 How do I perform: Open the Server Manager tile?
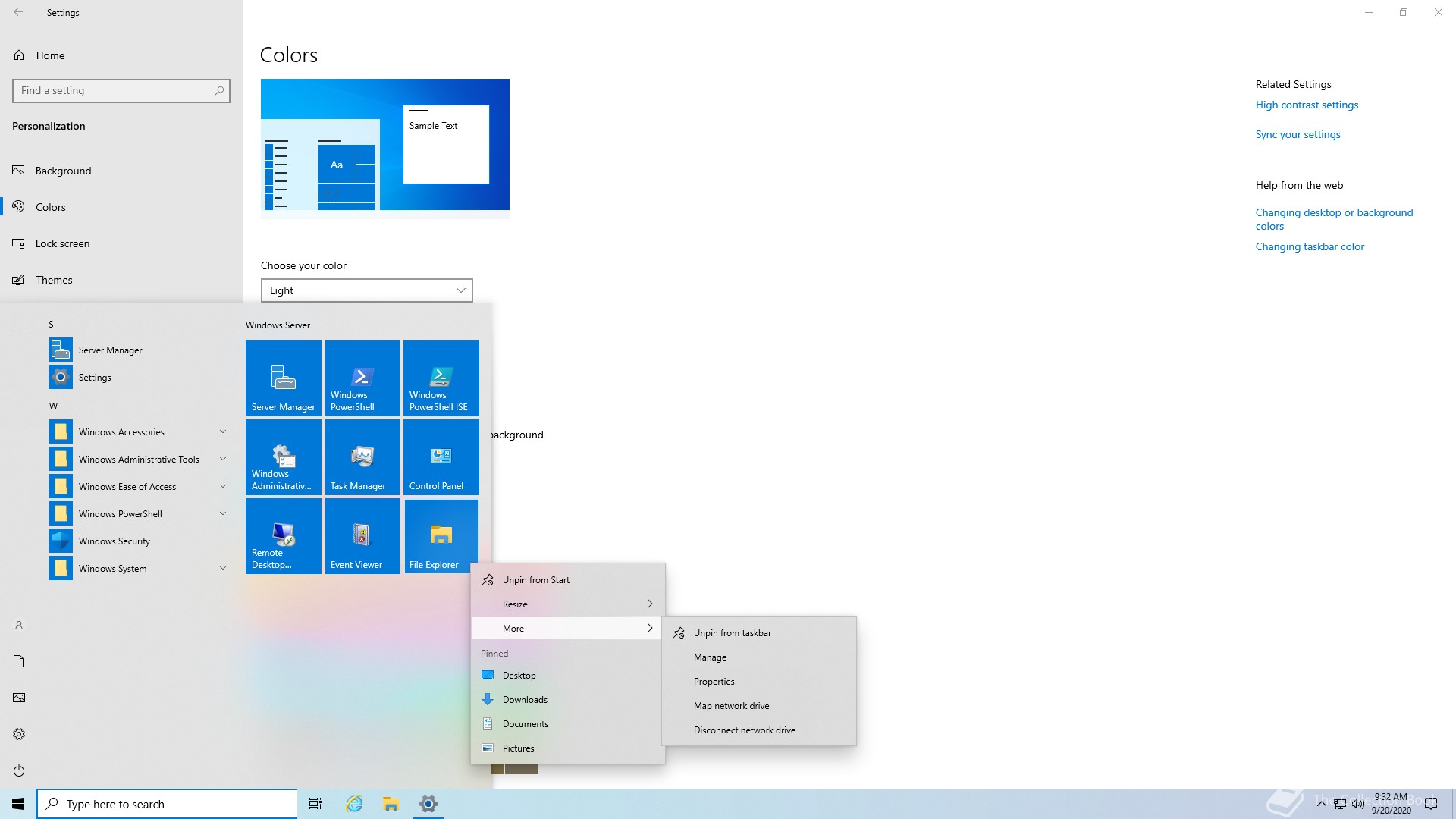(x=284, y=378)
